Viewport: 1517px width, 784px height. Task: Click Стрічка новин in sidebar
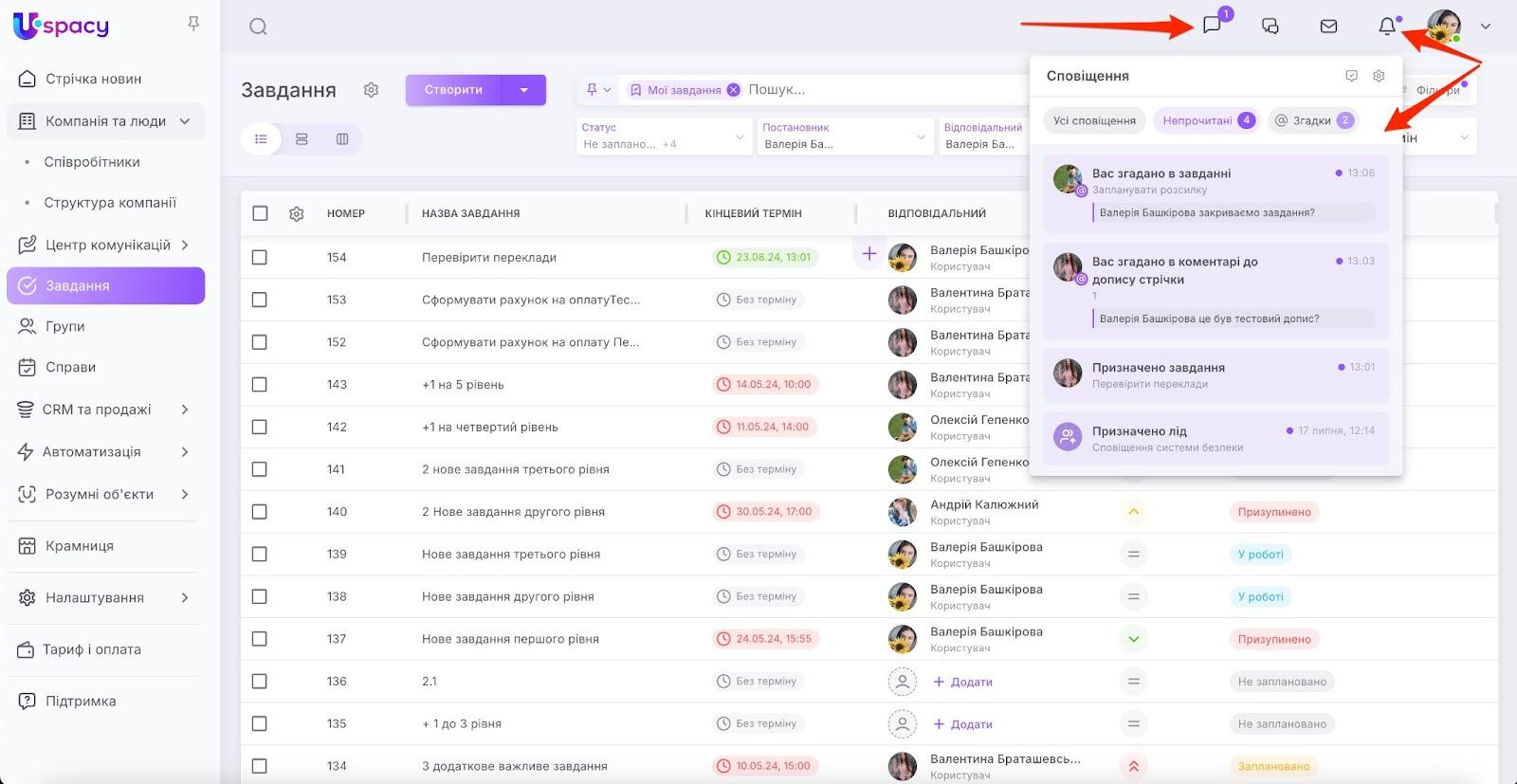coord(93,79)
